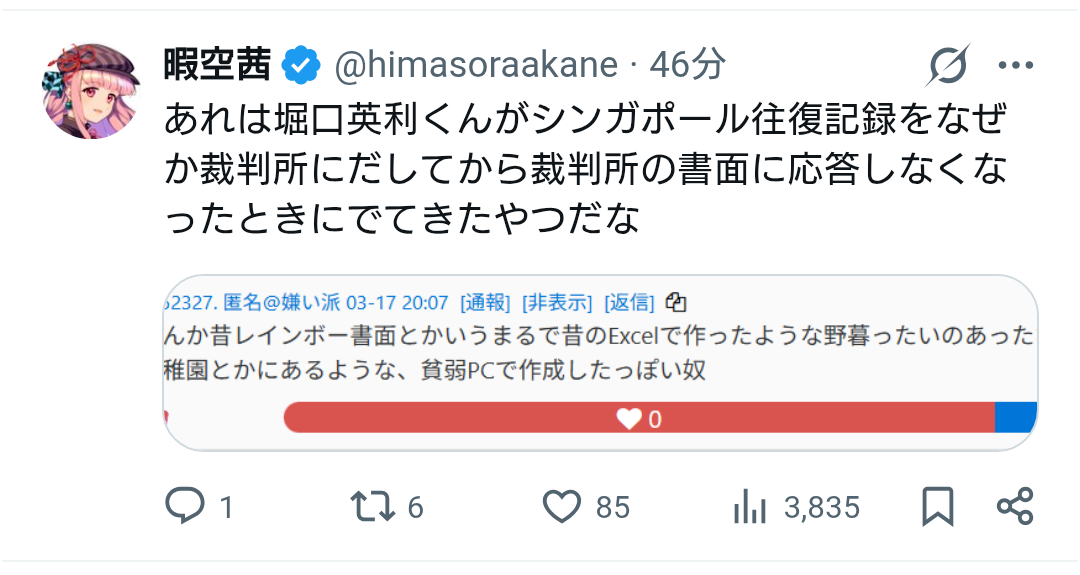Click the display name 暇空茜
This screenshot has width=1080, height=575.
tap(217, 66)
